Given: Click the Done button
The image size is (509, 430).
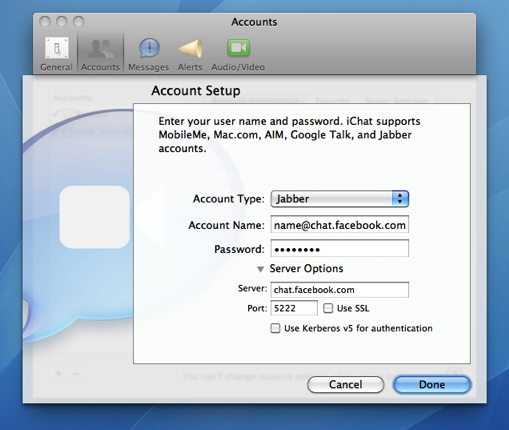Looking at the screenshot, I should click(432, 385).
